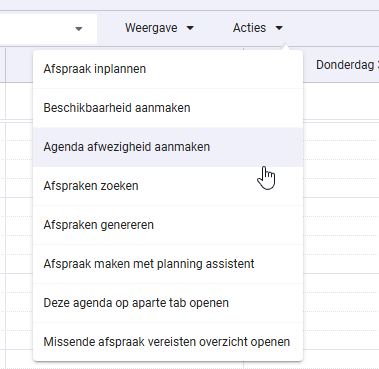Select Beschikbaarheid aanmaken
The width and height of the screenshot is (379, 369).
pos(168,108)
